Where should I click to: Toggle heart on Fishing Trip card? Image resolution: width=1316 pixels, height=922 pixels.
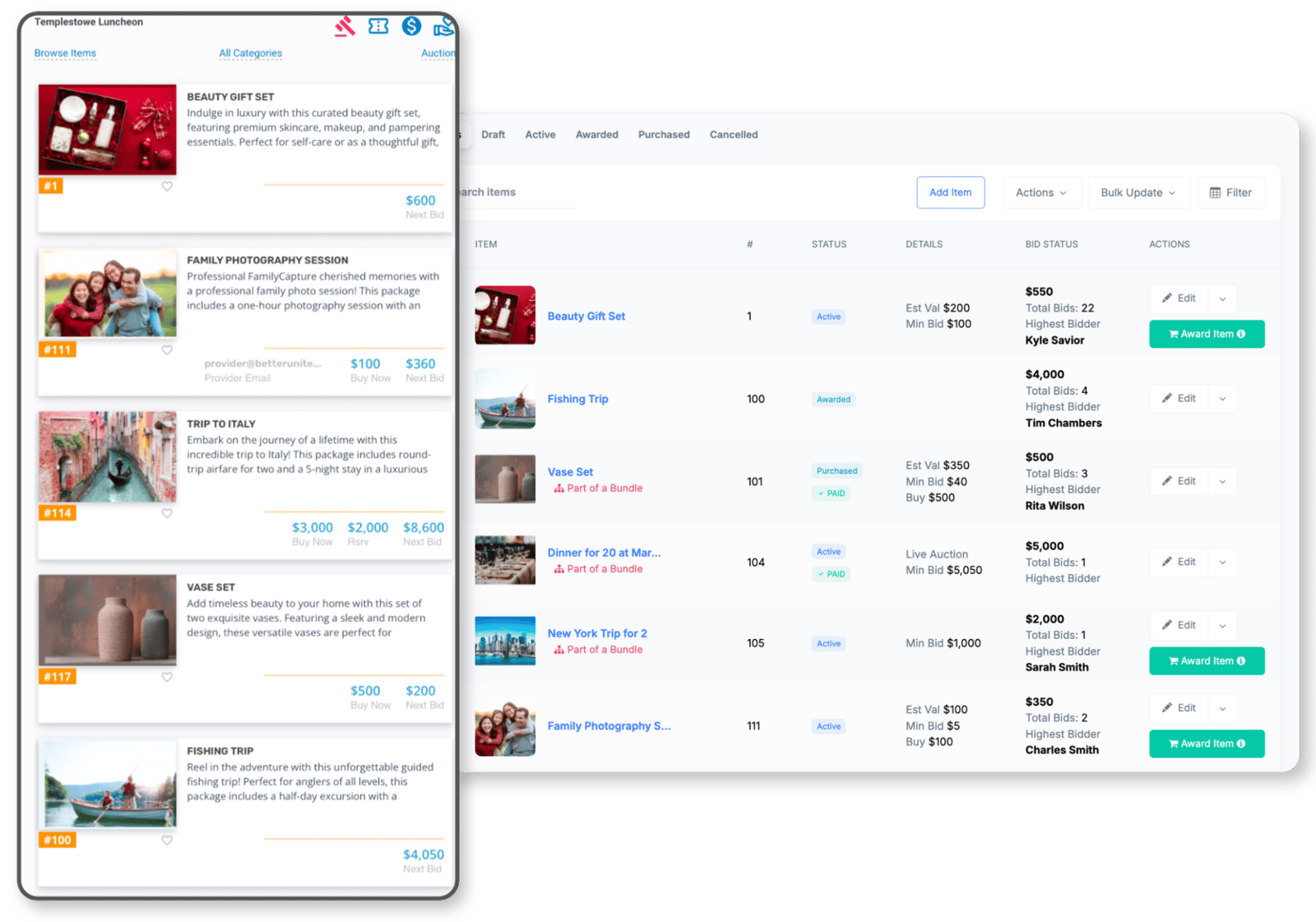click(x=167, y=841)
